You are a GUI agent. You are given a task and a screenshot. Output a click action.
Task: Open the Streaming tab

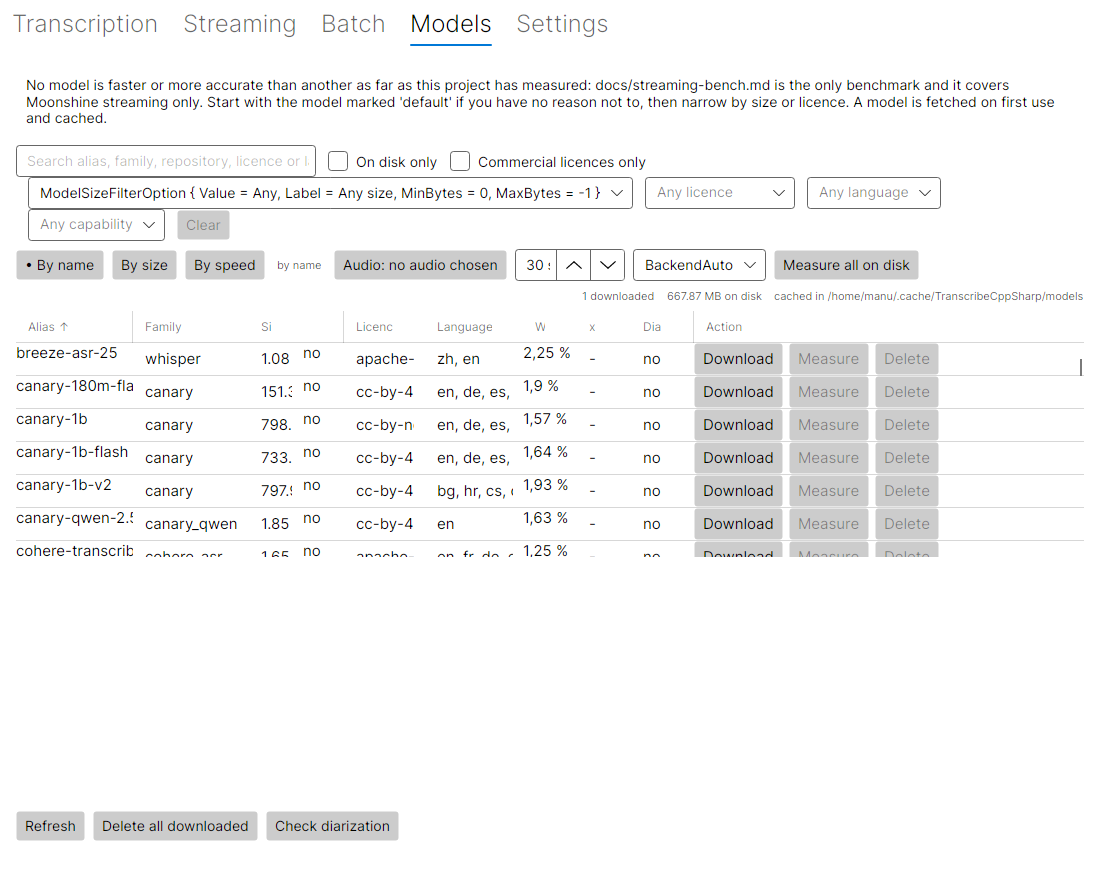point(239,24)
